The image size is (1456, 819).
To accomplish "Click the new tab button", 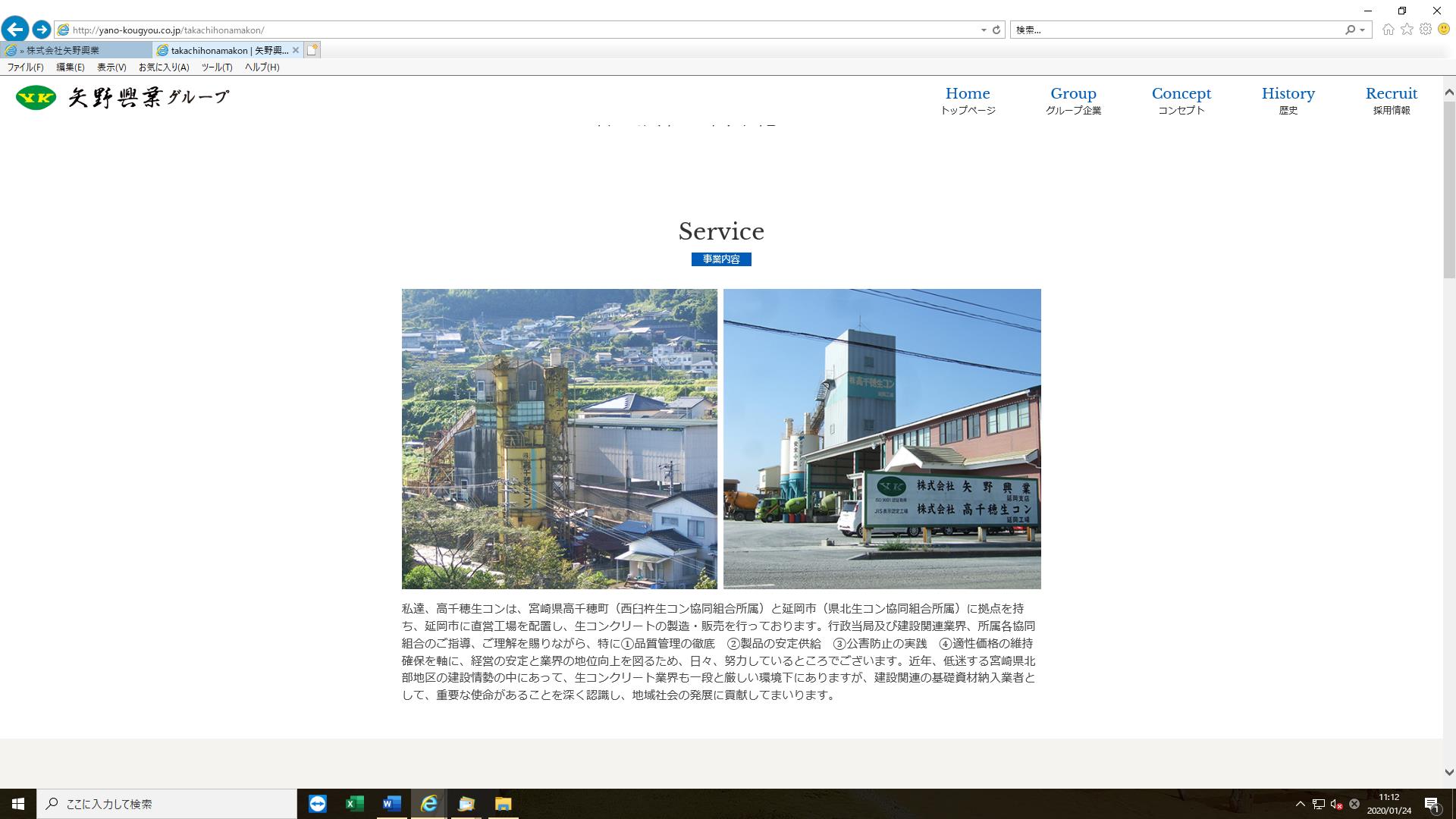I will click(312, 50).
